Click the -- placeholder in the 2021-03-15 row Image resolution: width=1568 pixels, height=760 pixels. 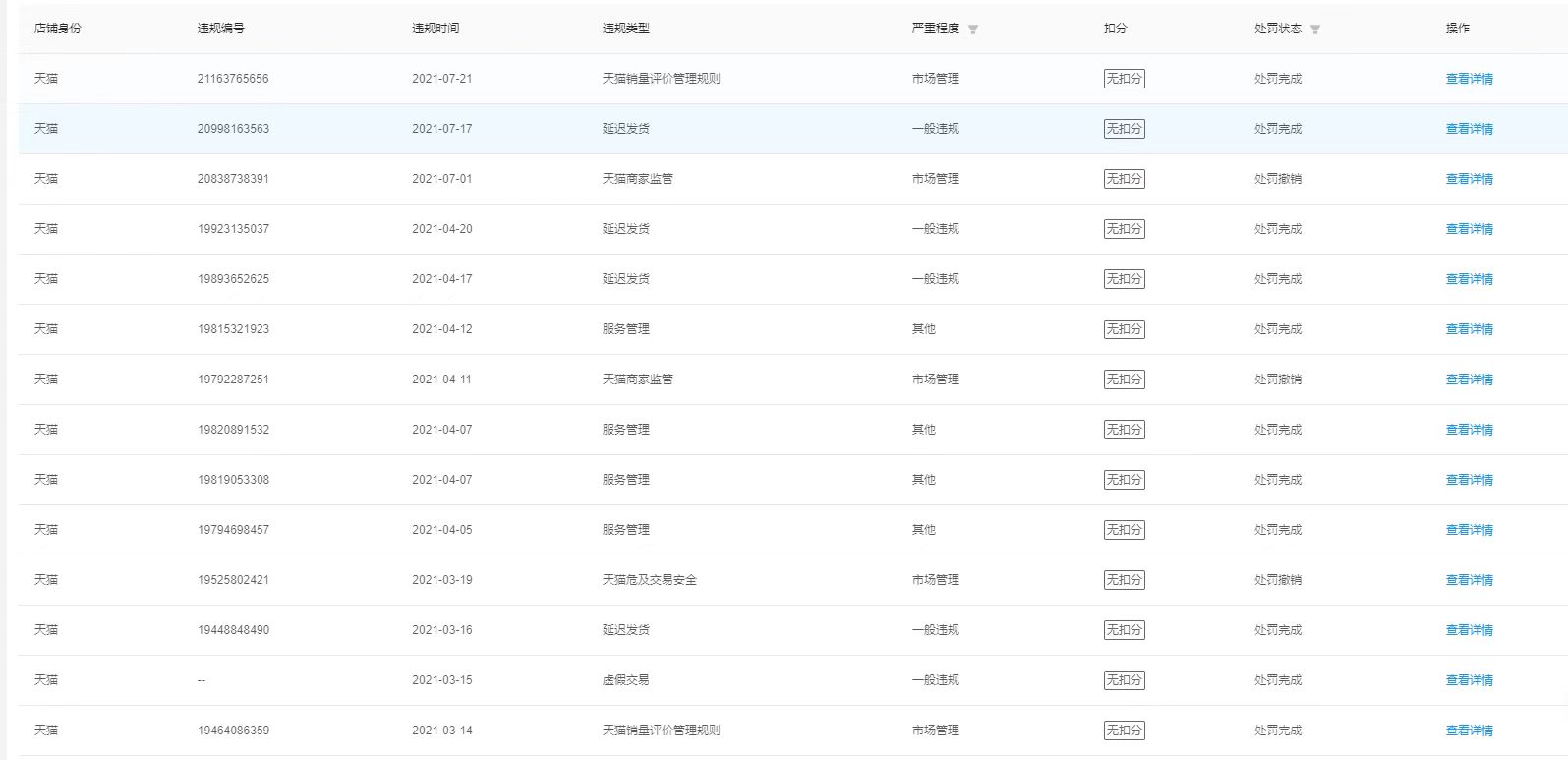point(202,680)
